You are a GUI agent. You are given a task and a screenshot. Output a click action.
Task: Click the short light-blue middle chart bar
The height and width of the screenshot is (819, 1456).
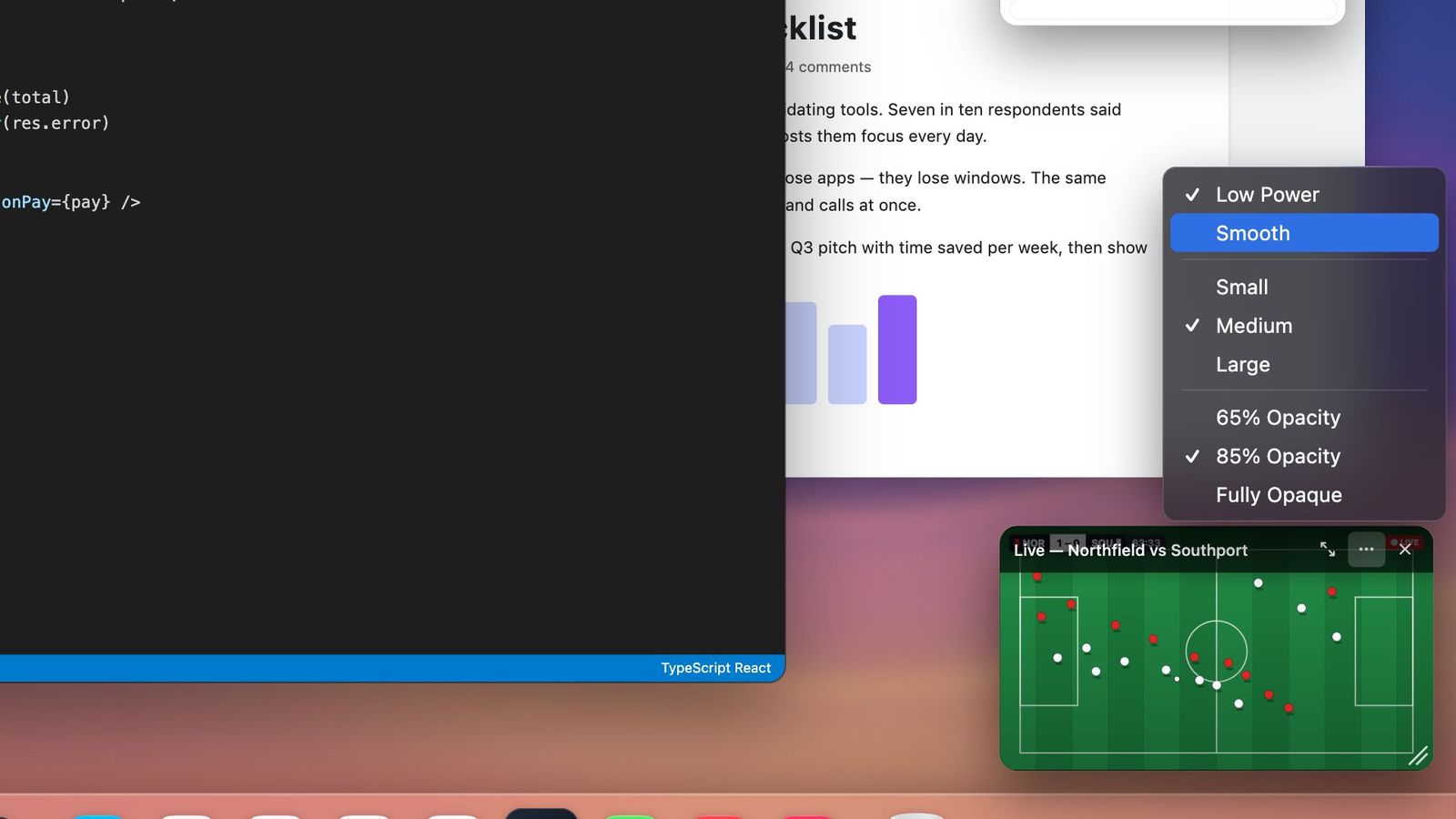pyautogui.click(x=847, y=364)
